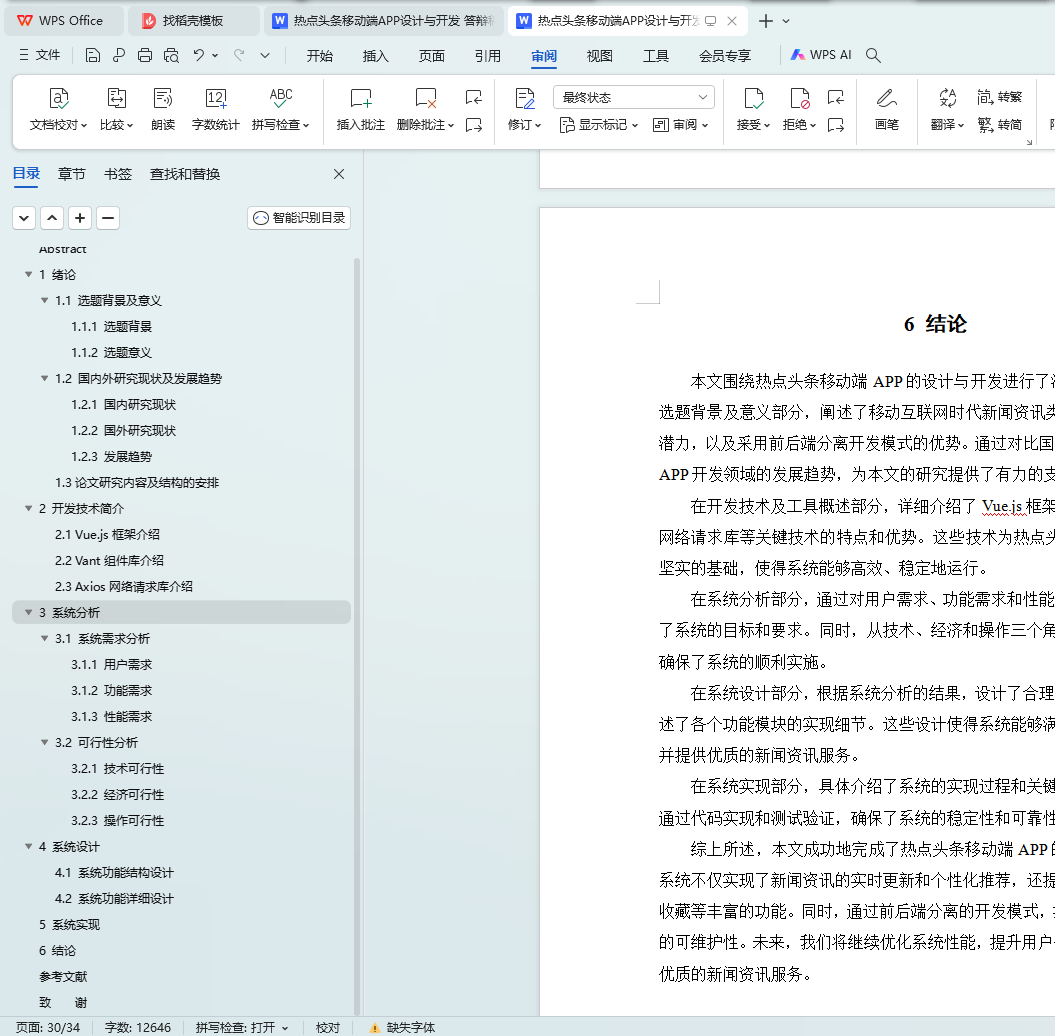Collapse the 2 开发技术简介 node
The width and height of the screenshot is (1055, 1036).
click(x=28, y=509)
